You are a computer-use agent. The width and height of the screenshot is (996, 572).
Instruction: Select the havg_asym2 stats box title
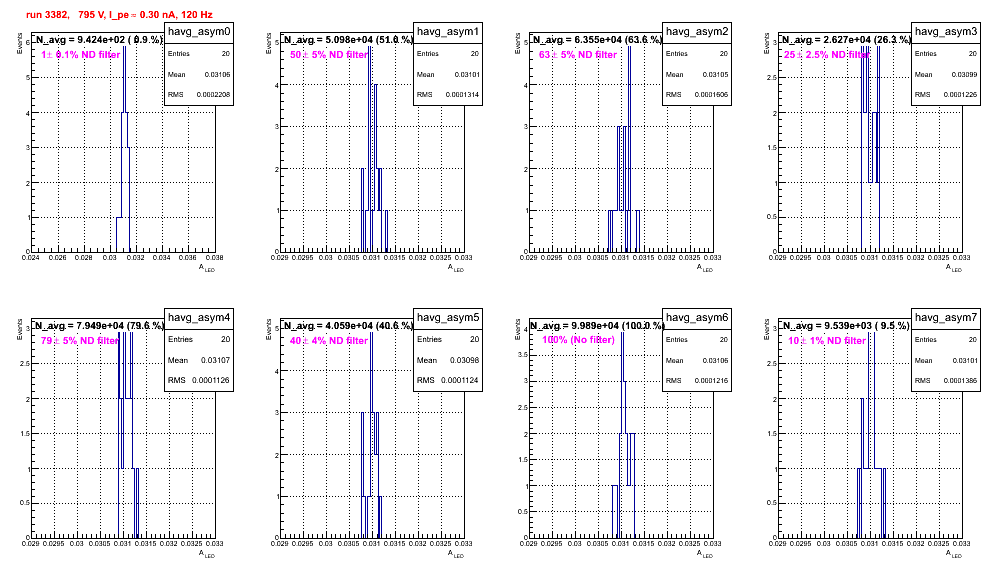point(697,32)
